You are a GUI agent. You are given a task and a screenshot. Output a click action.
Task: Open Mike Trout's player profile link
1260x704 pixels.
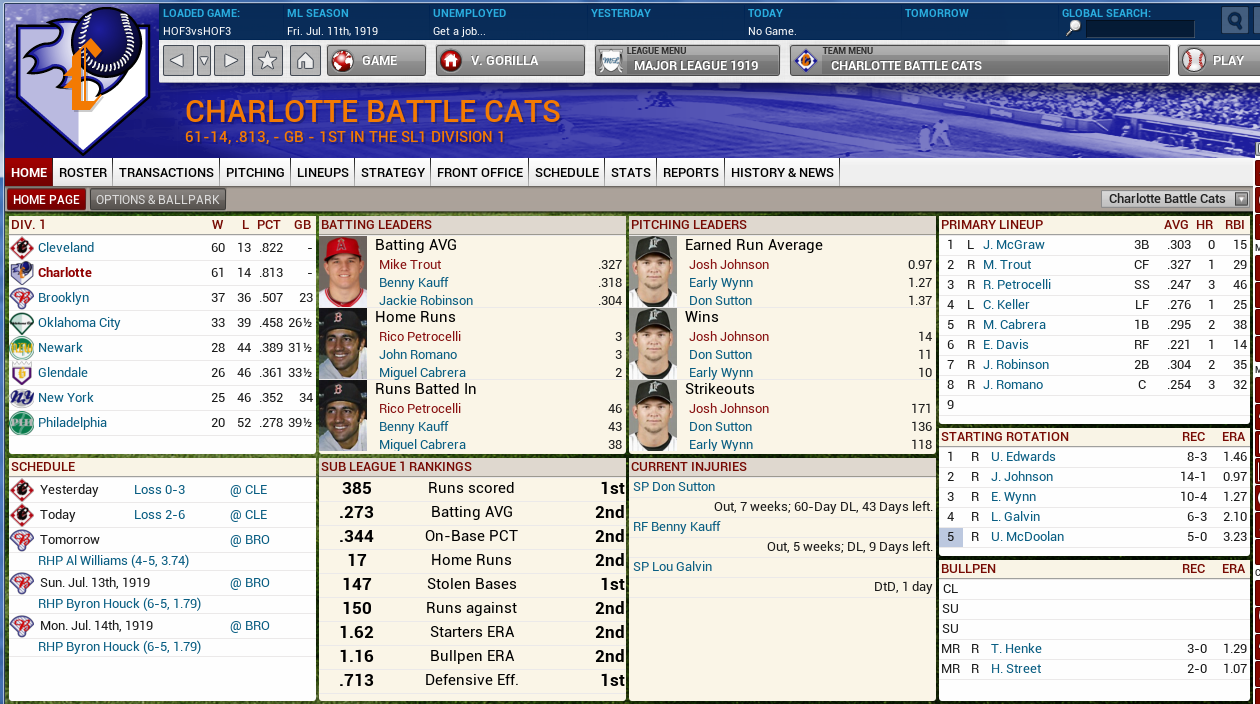[410, 265]
